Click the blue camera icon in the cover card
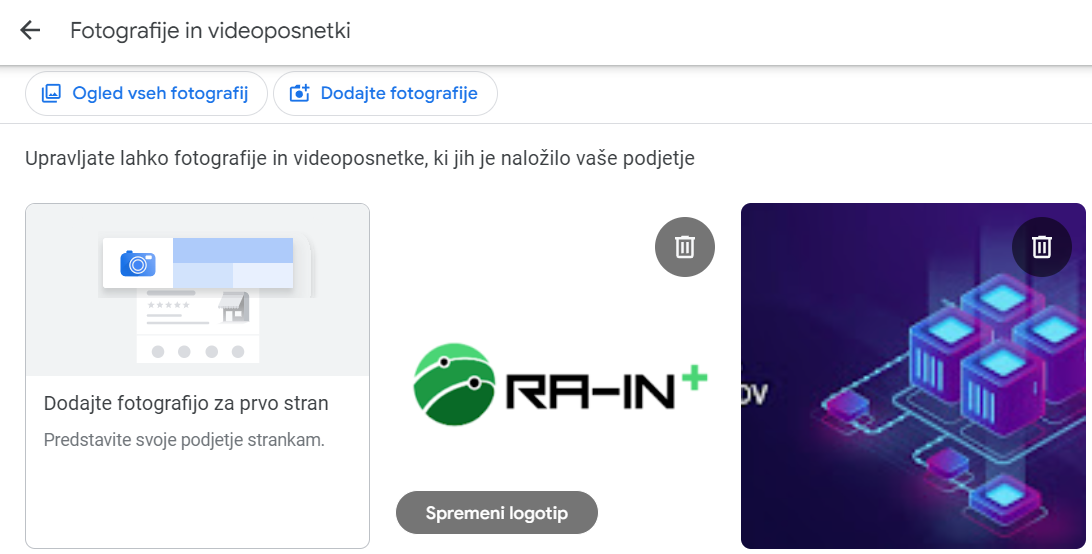1092x554 pixels. tap(138, 263)
